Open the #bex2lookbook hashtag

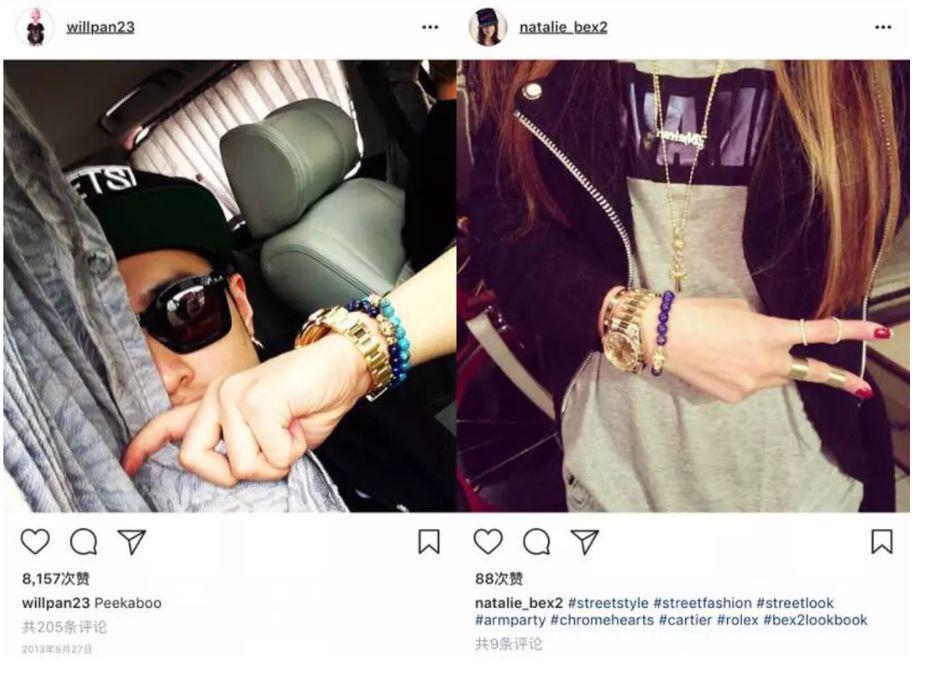point(815,620)
